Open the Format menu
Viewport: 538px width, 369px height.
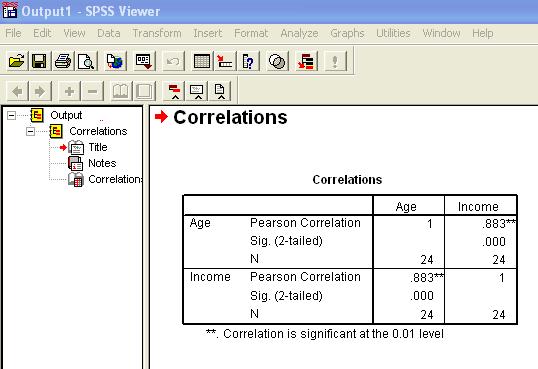tap(251, 33)
